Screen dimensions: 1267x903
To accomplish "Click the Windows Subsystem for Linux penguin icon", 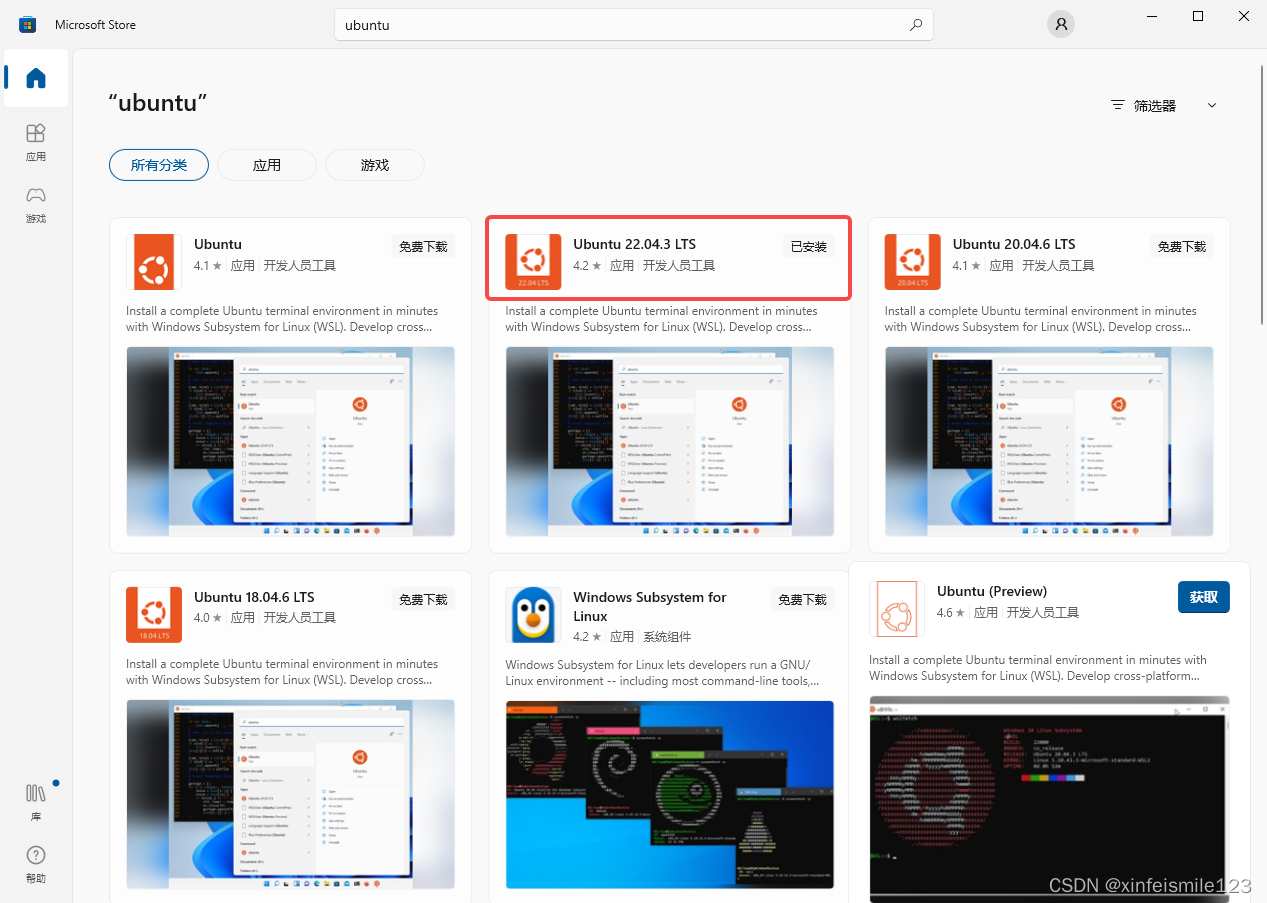I will [x=533, y=615].
